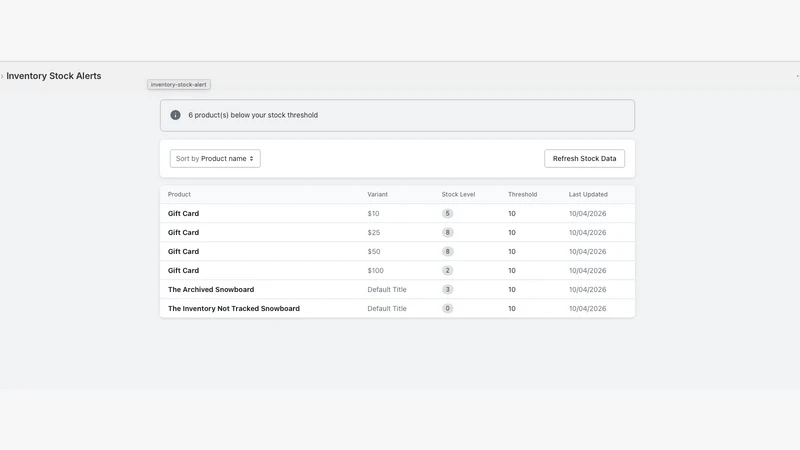This screenshot has width=800, height=450.
Task: Click threshold 10 in the Archived Snowboard row
Action: pyautogui.click(x=512, y=290)
